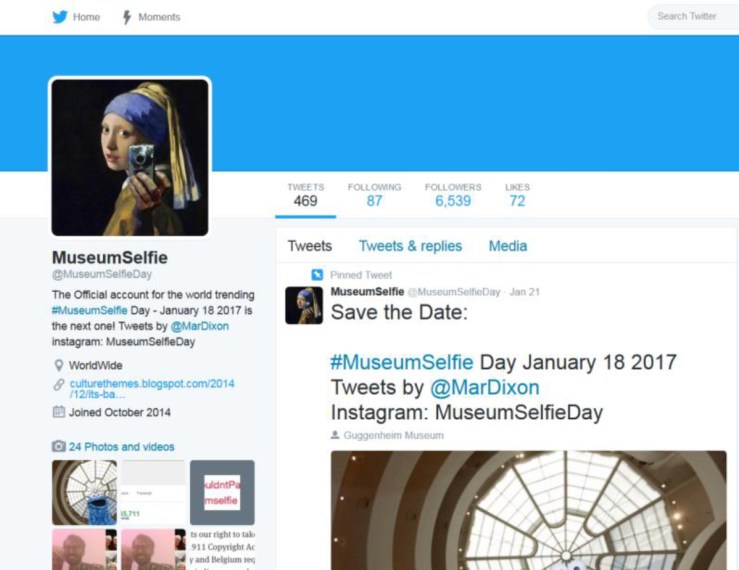This screenshot has width=739, height=570.
Task: Open the large MuseumSelfie profile picture
Action: 130,157
